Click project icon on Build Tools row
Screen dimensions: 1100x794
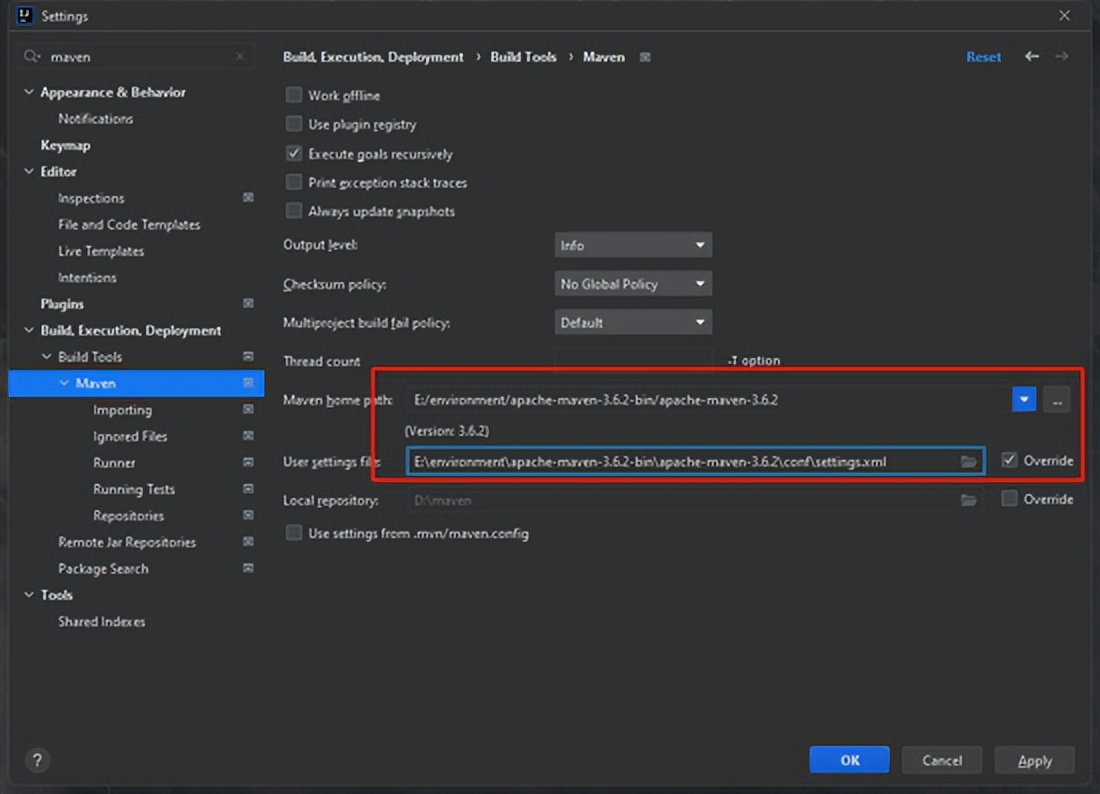pyautogui.click(x=248, y=356)
